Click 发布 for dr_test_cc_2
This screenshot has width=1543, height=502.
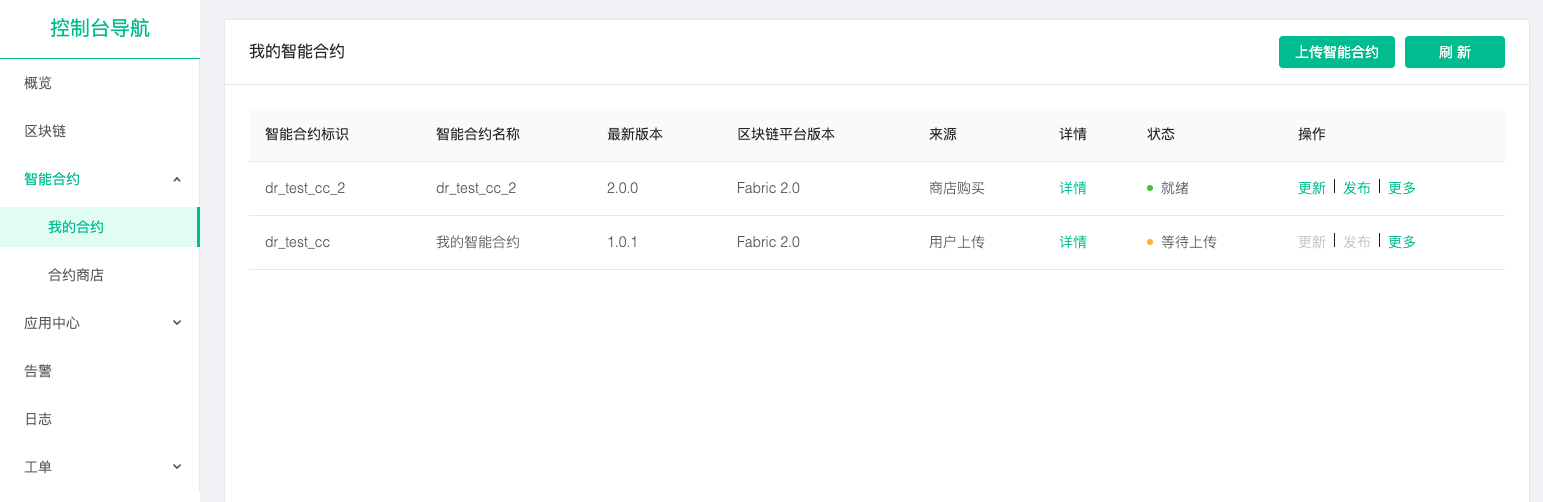pos(1357,188)
